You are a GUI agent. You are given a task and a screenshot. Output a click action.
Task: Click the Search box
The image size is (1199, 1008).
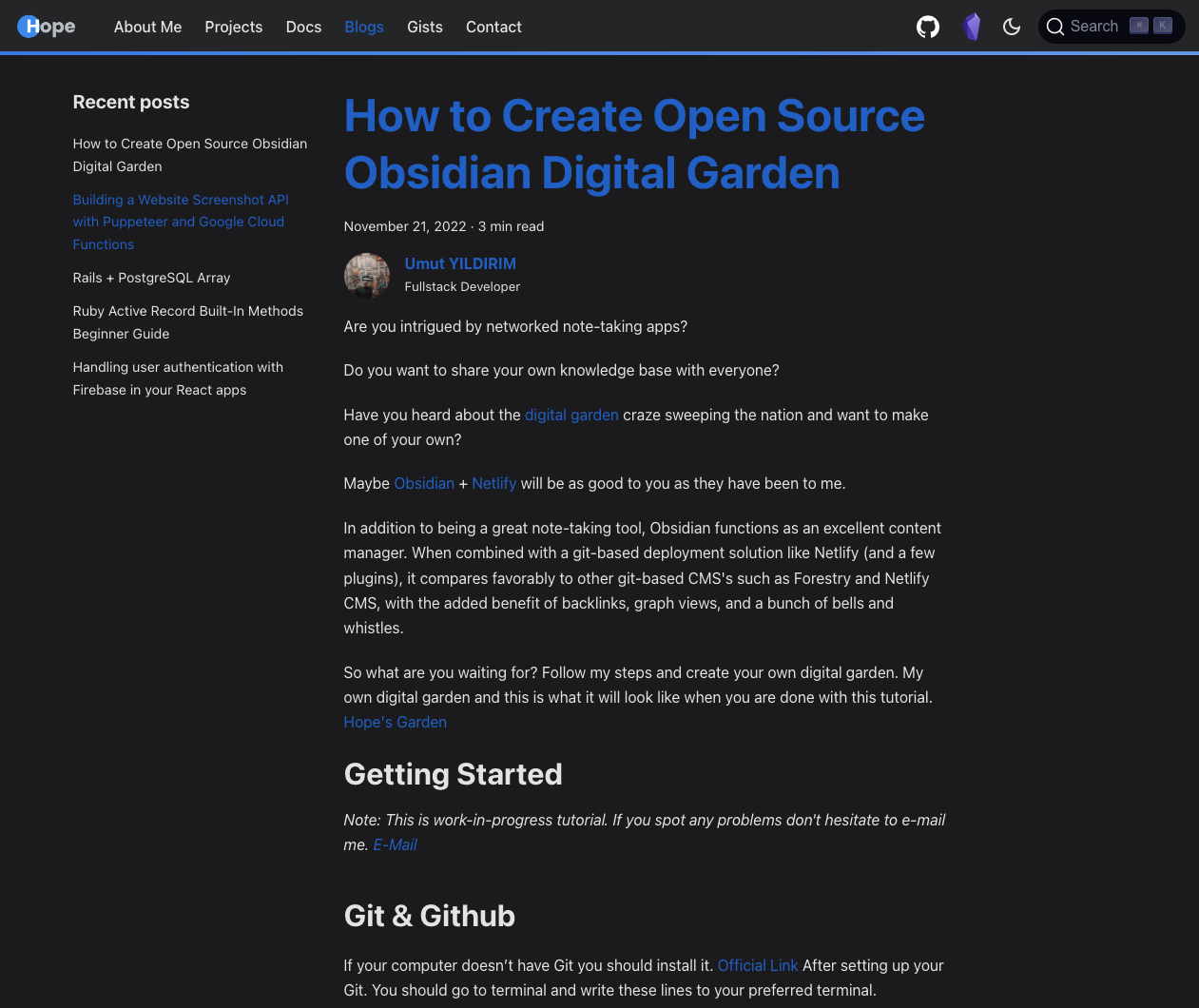(x=1112, y=27)
